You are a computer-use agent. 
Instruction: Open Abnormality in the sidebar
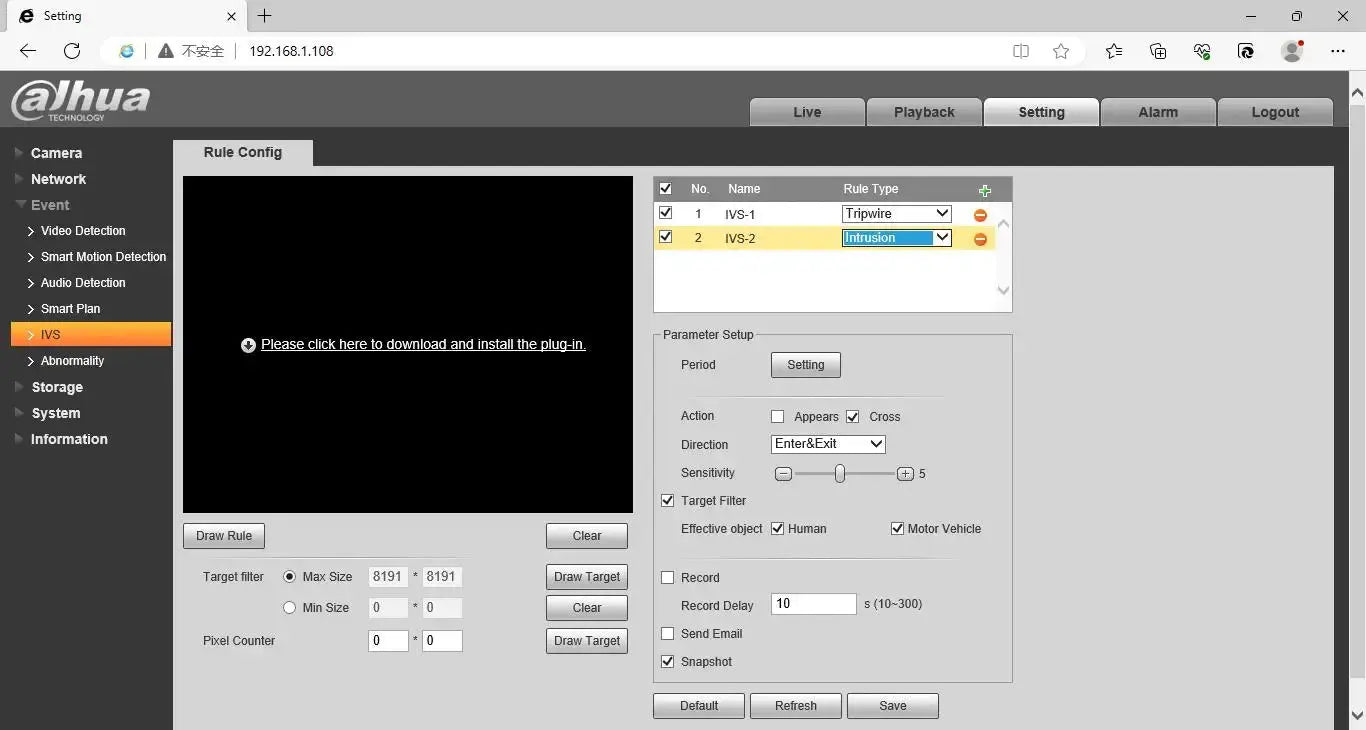pyautogui.click(x=72, y=361)
